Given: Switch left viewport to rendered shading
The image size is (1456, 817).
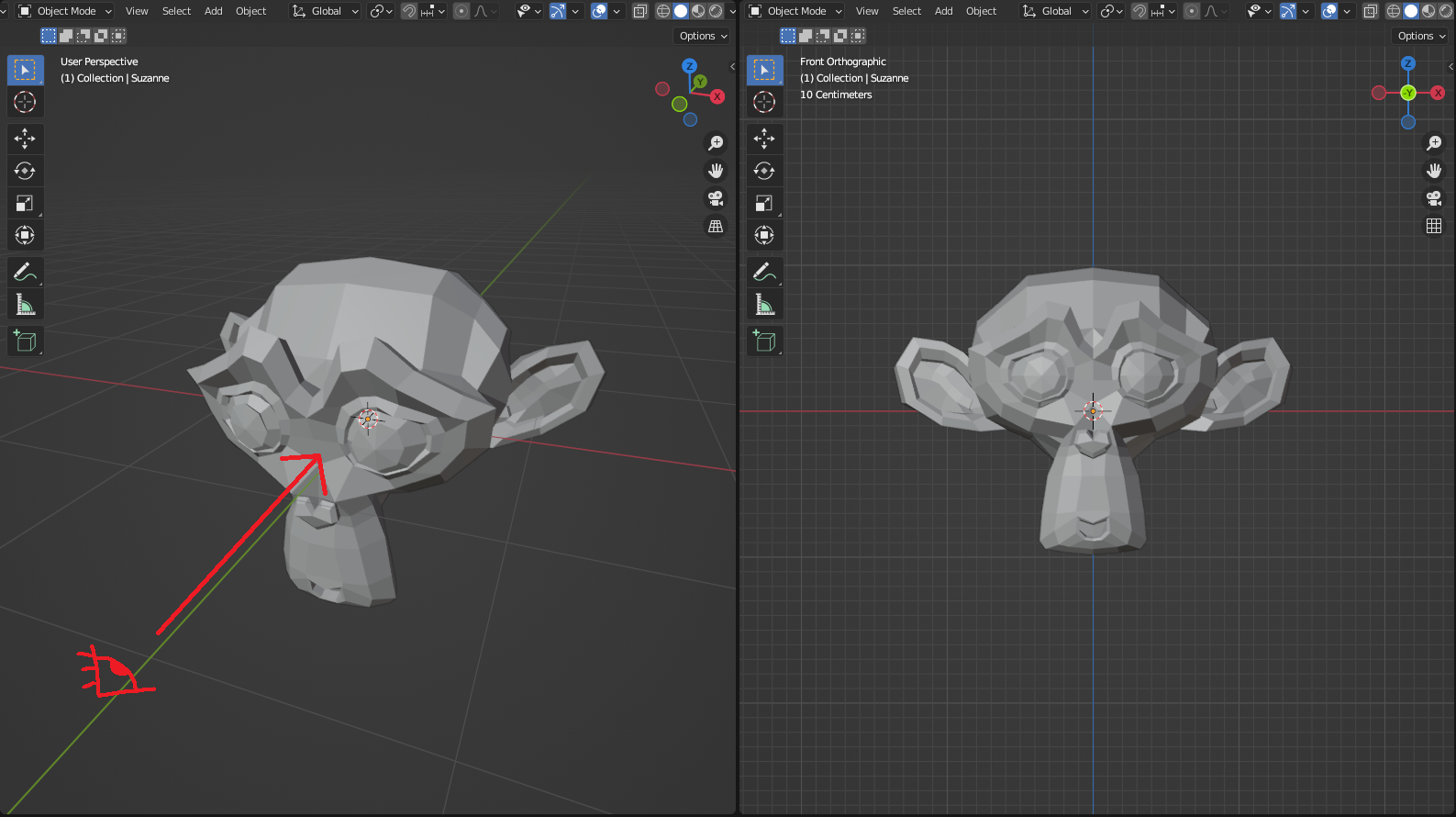Looking at the screenshot, I should tap(716, 11).
